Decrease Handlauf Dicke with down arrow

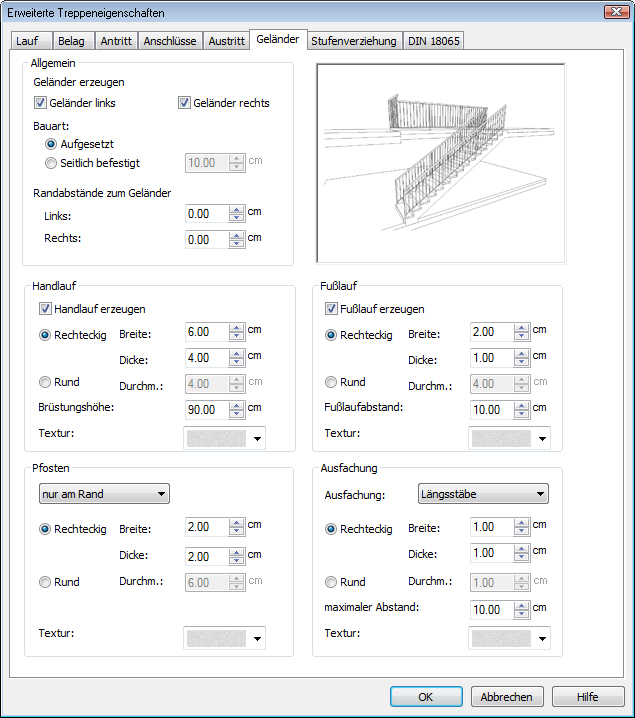pos(237,362)
